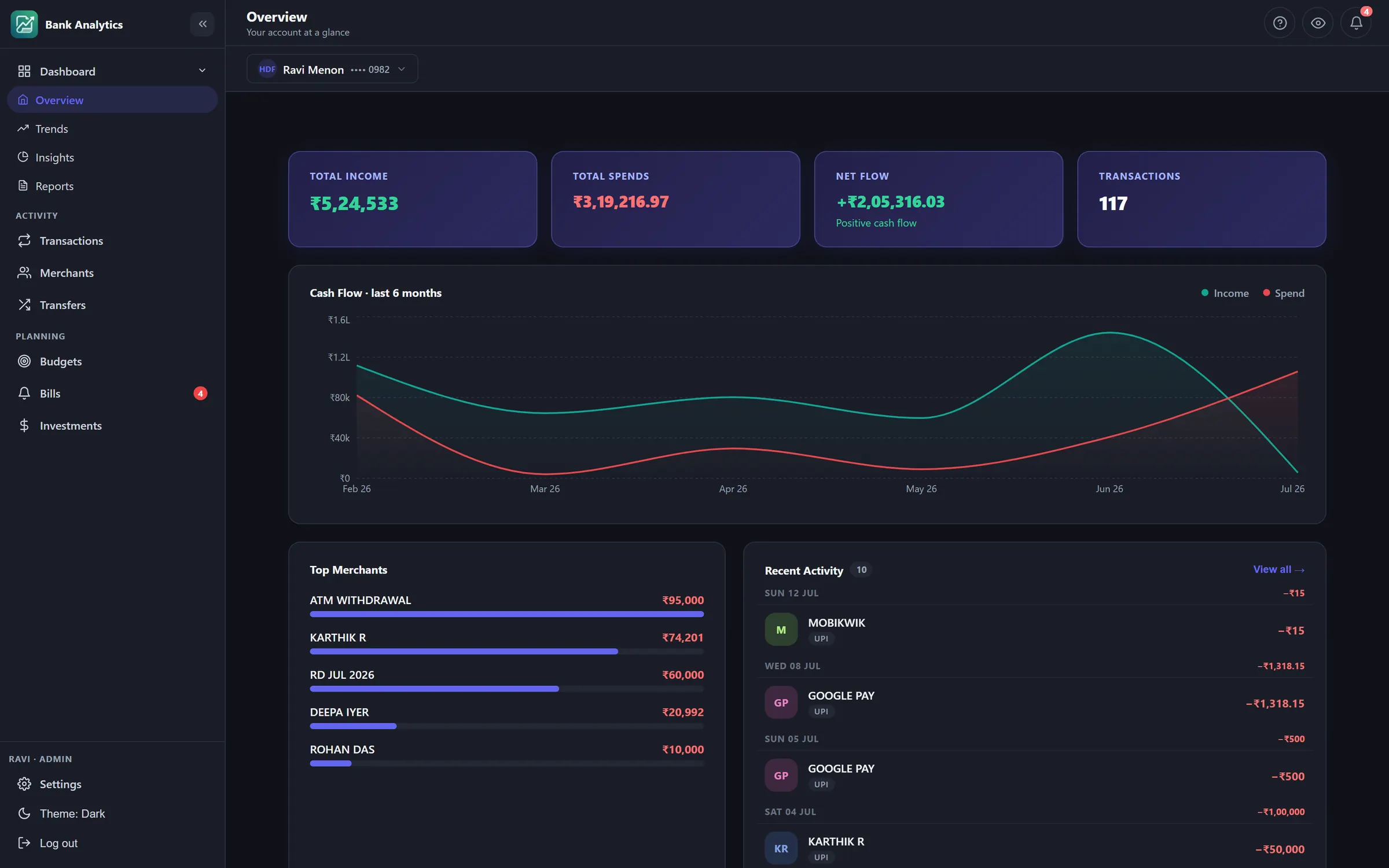Click the Total Spends card
This screenshot has height=868, width=1389.
[x=675, y=199]
